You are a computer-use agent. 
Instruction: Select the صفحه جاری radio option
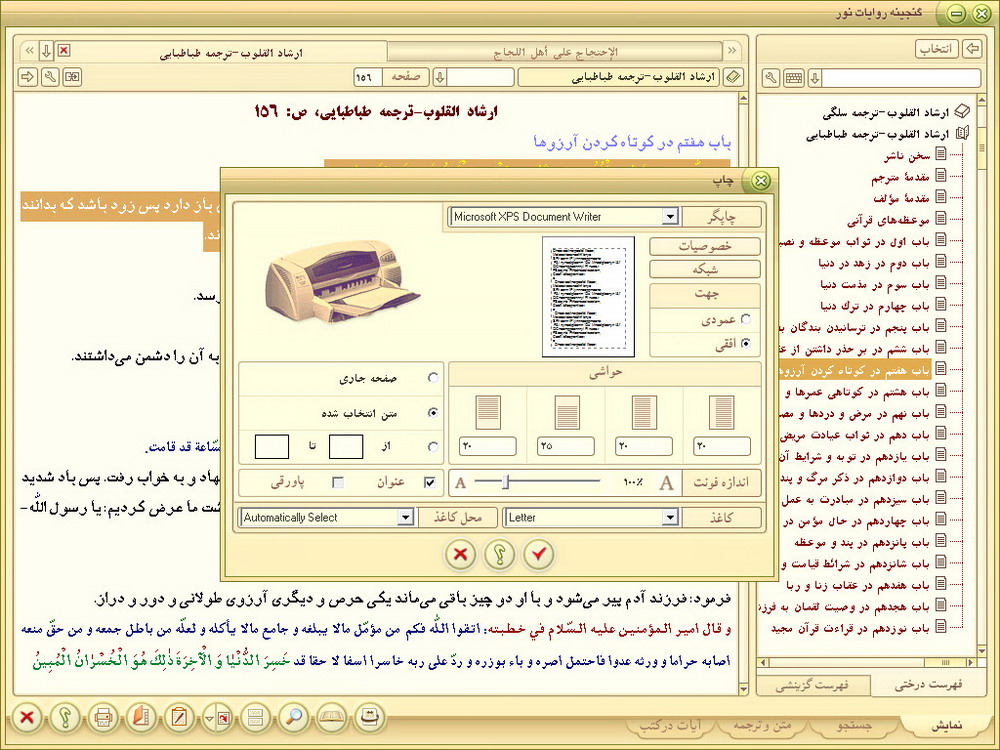(x=433, y=378)
